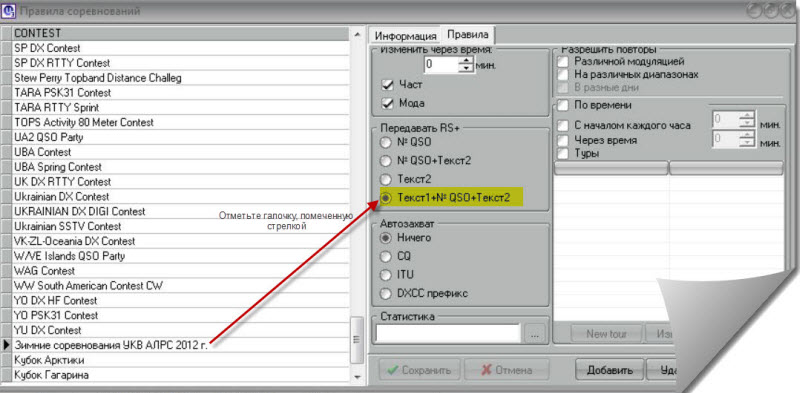The image size is (800, 393).
Task: Enable the По времени checkbox
Action: pyautogui.click(x=563, y=106)
